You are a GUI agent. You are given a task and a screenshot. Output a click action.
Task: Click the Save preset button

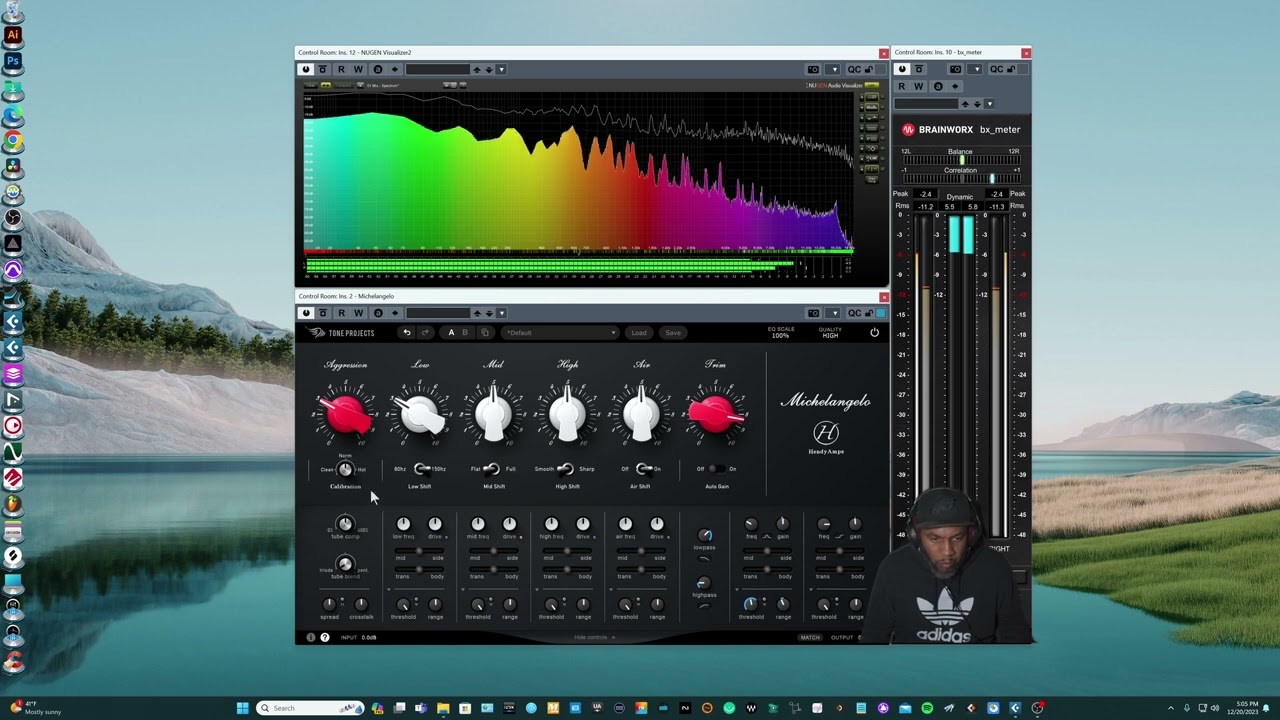(673, 333)
